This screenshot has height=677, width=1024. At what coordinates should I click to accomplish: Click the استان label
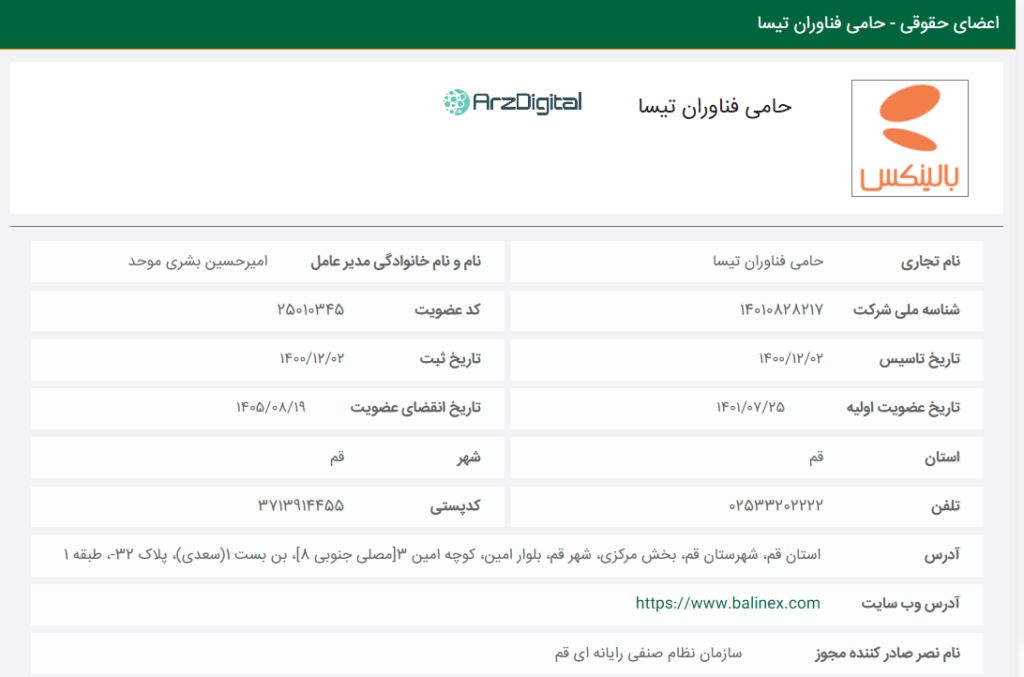(x=942, y=458)
